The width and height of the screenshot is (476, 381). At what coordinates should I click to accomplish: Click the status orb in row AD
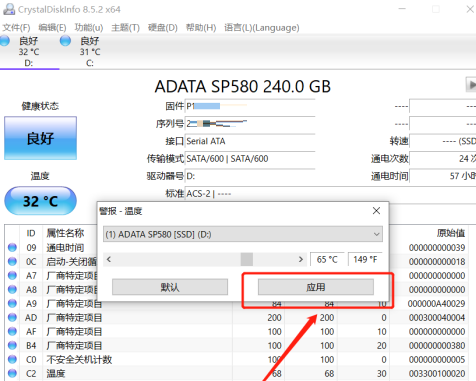pos(12,317)
